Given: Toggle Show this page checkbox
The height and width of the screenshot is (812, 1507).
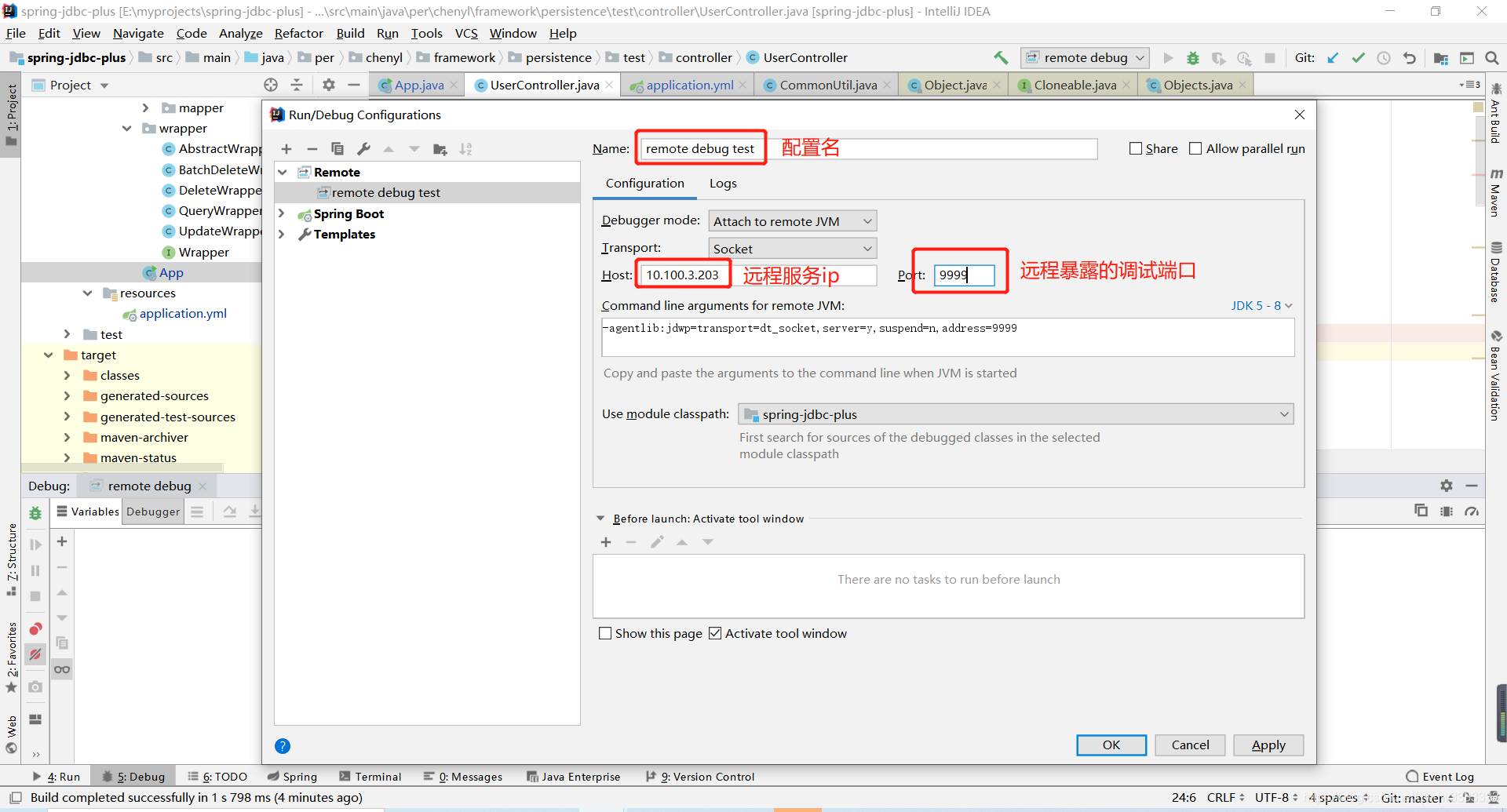Looking at the screenshot, I should pos(605,633).
